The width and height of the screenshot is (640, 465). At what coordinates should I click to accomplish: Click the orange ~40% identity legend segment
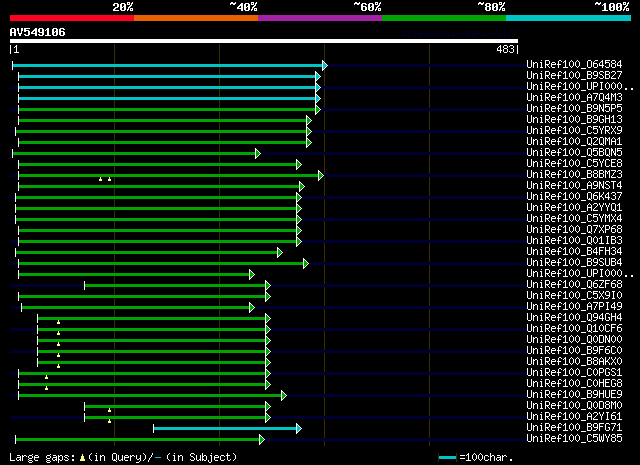196,18
